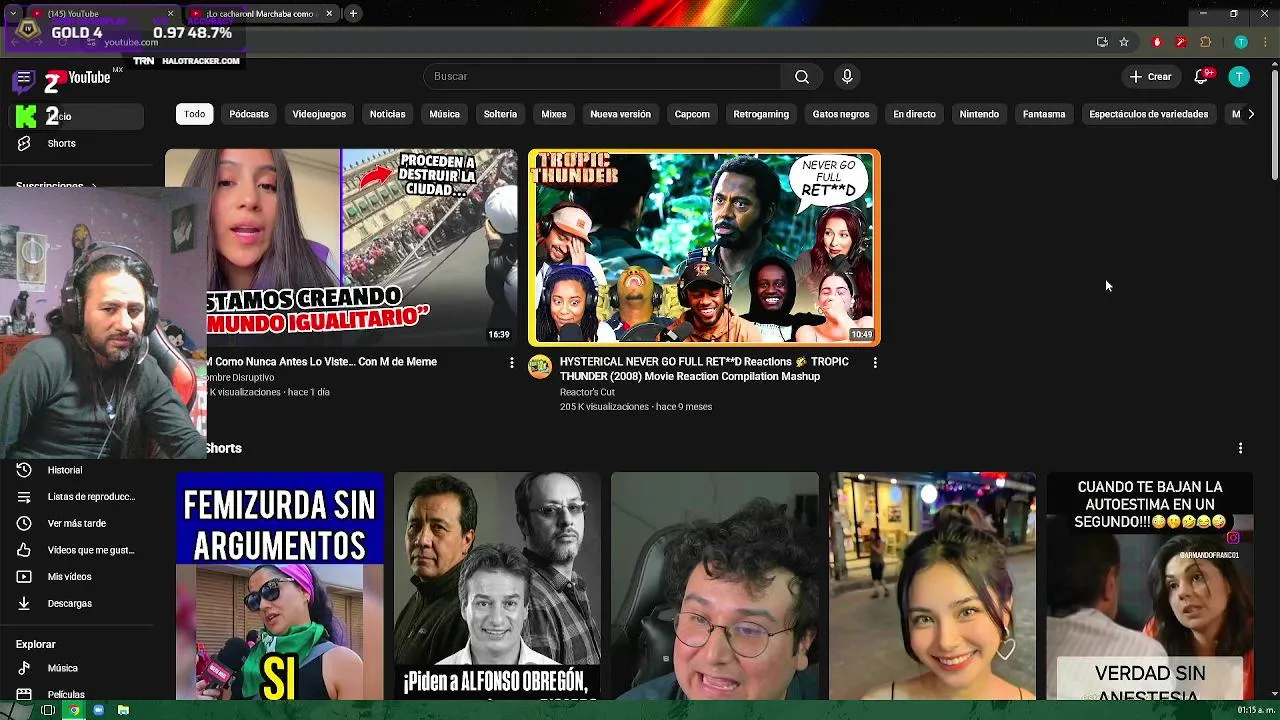The width and height of the screenshot is (1280, 720).
Task: Open the Chrome profile avatar
Action: (1241, 42)
